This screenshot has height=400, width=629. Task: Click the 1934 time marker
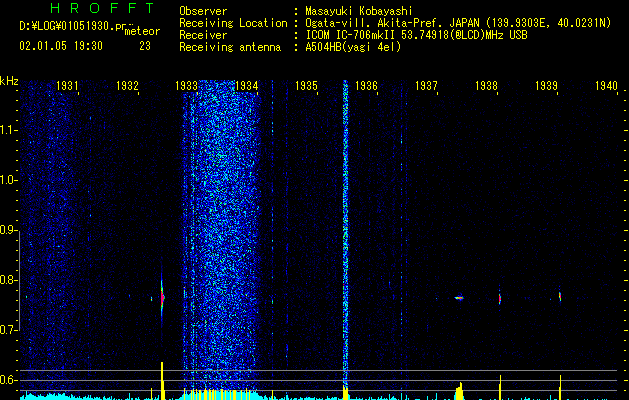[x=246, y=85]
